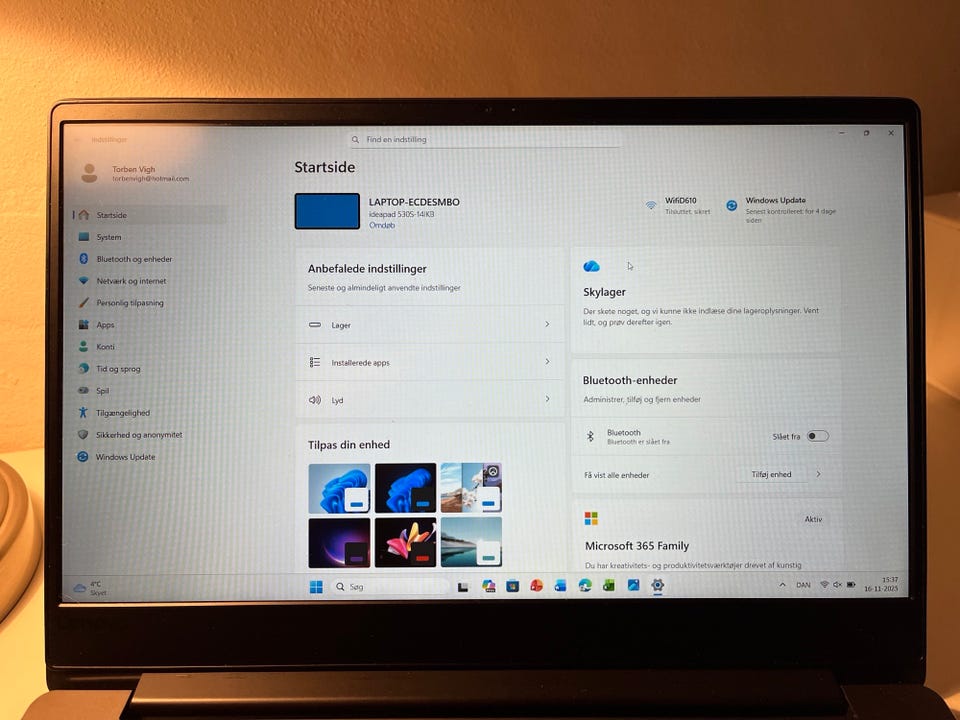Click the Wi-Fi tray icon

pyautogui.click(x=824, y=585)
